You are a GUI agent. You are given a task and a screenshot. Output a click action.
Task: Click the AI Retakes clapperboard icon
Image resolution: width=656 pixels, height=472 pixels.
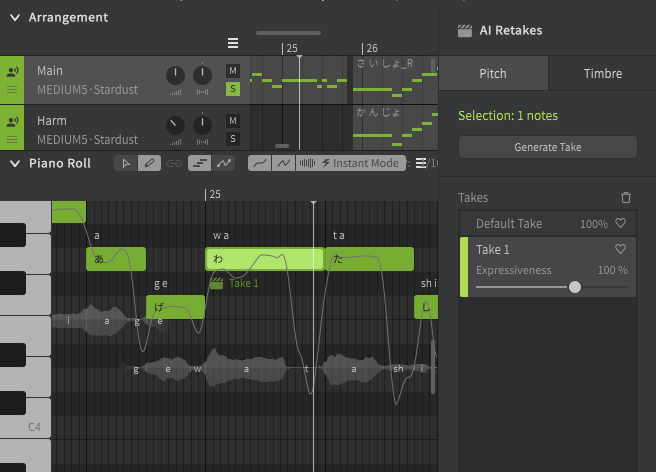465,31
